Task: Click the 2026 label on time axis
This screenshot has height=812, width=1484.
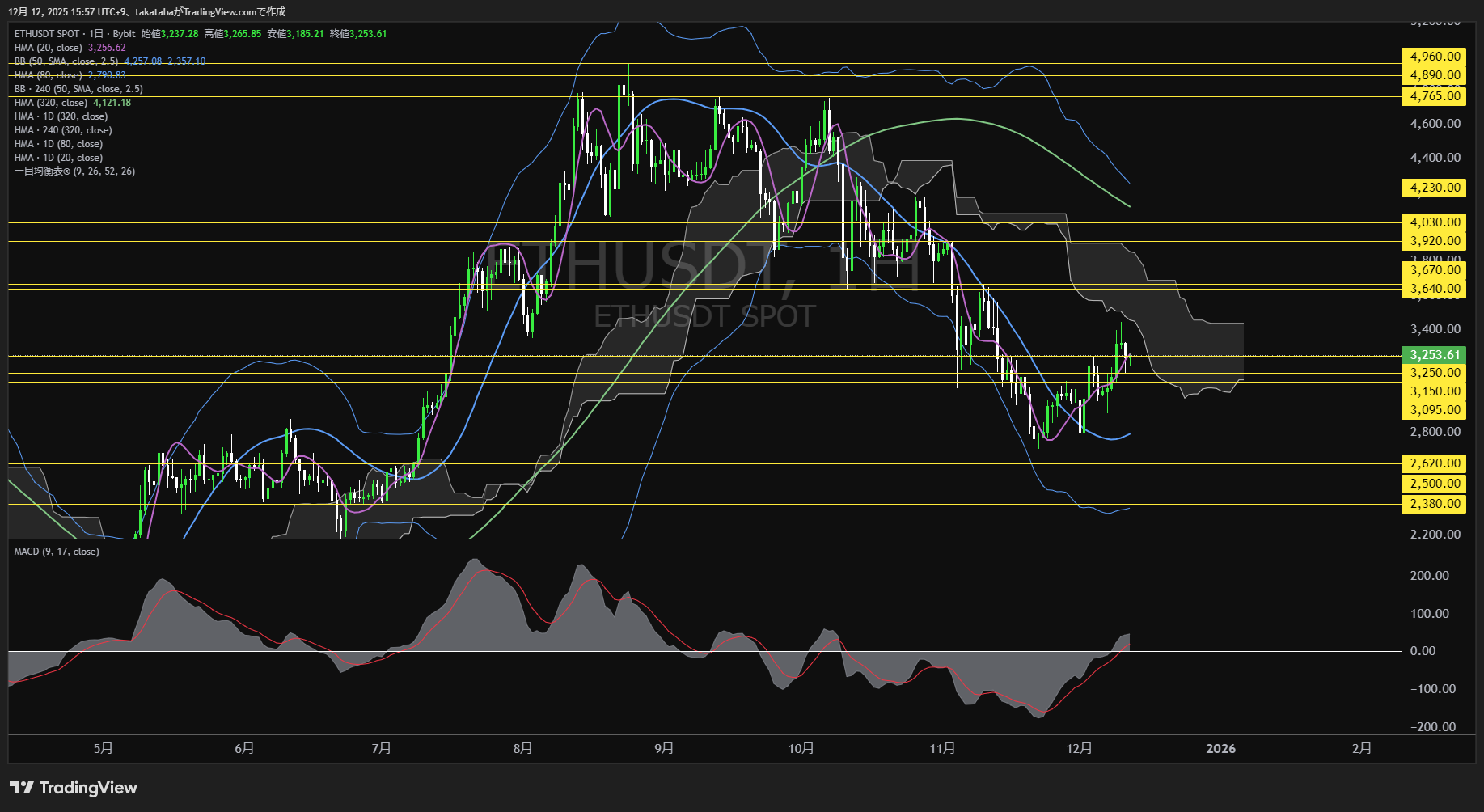Action: pos(1220,749)
